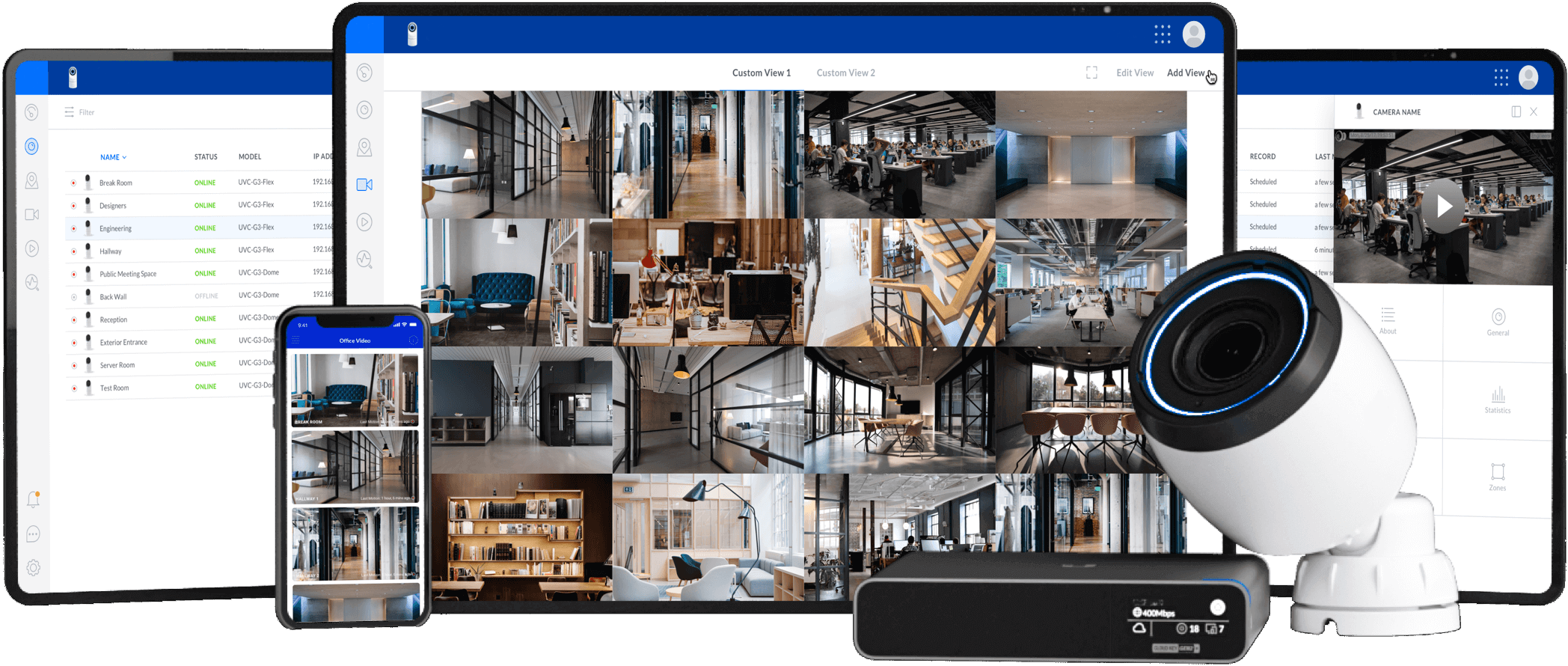
Task: Toggle the red record dot for Break Room
Action: pyautogui.click(x=73, y=183)
